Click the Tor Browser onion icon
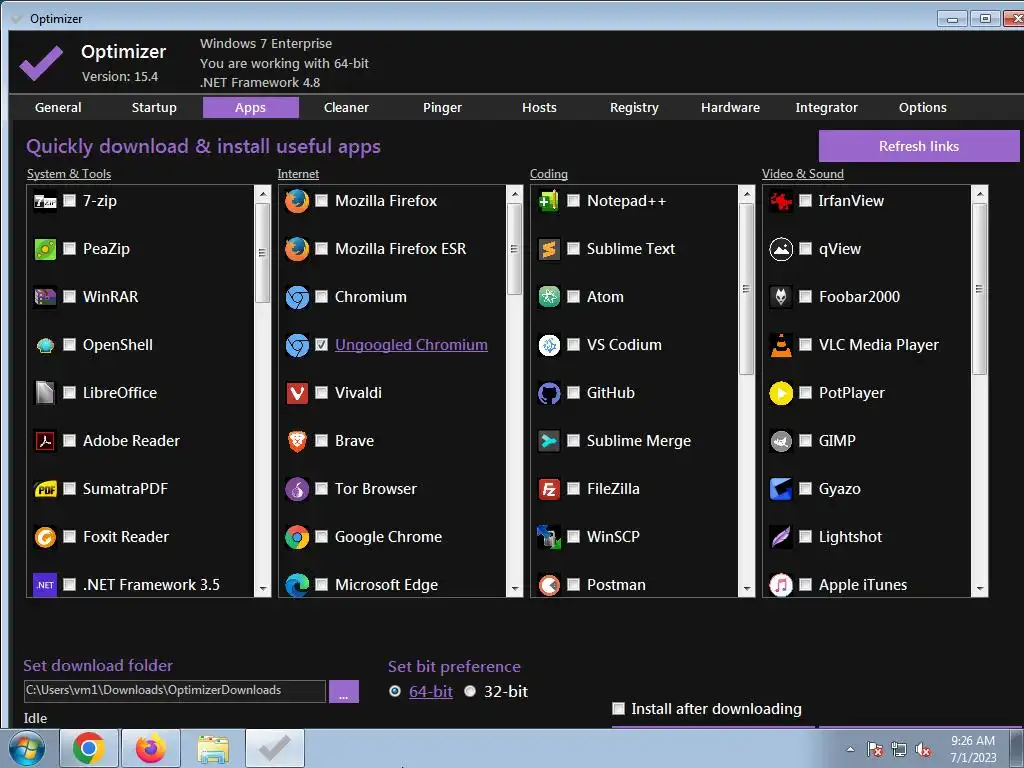The image size is (1024, 768). 297,489
